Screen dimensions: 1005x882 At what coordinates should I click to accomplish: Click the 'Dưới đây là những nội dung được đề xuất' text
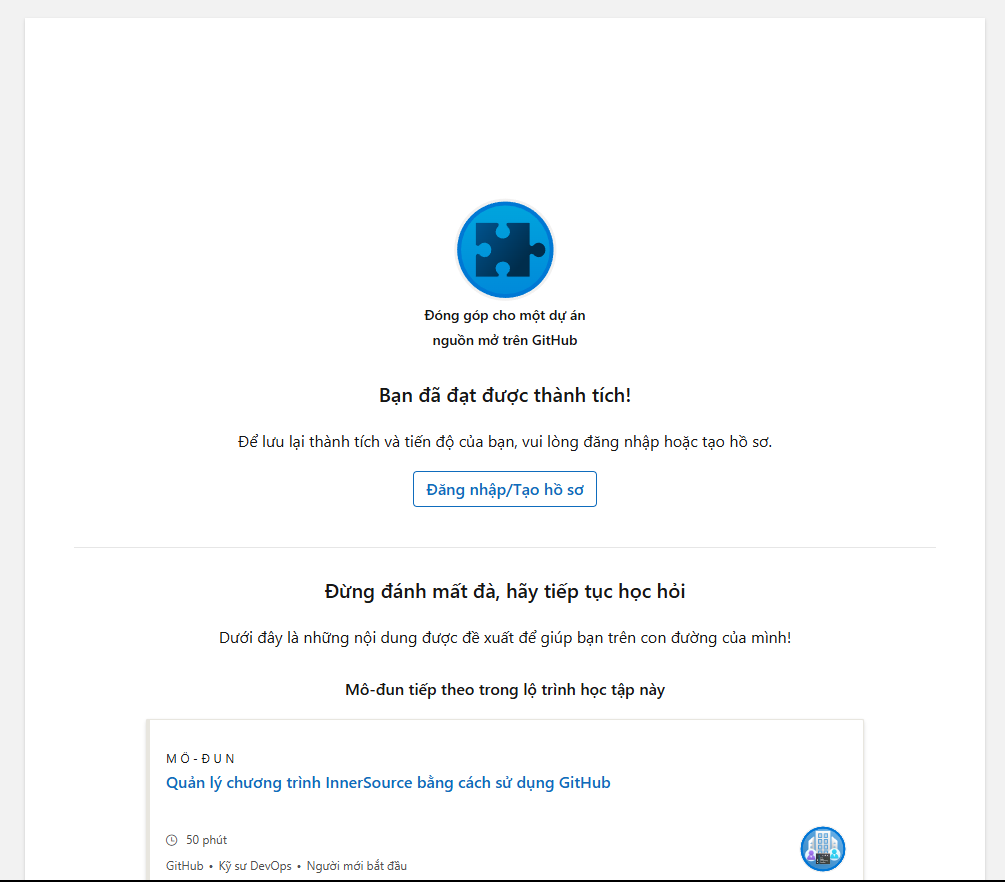pyautogui.click(x=505, y=638)
